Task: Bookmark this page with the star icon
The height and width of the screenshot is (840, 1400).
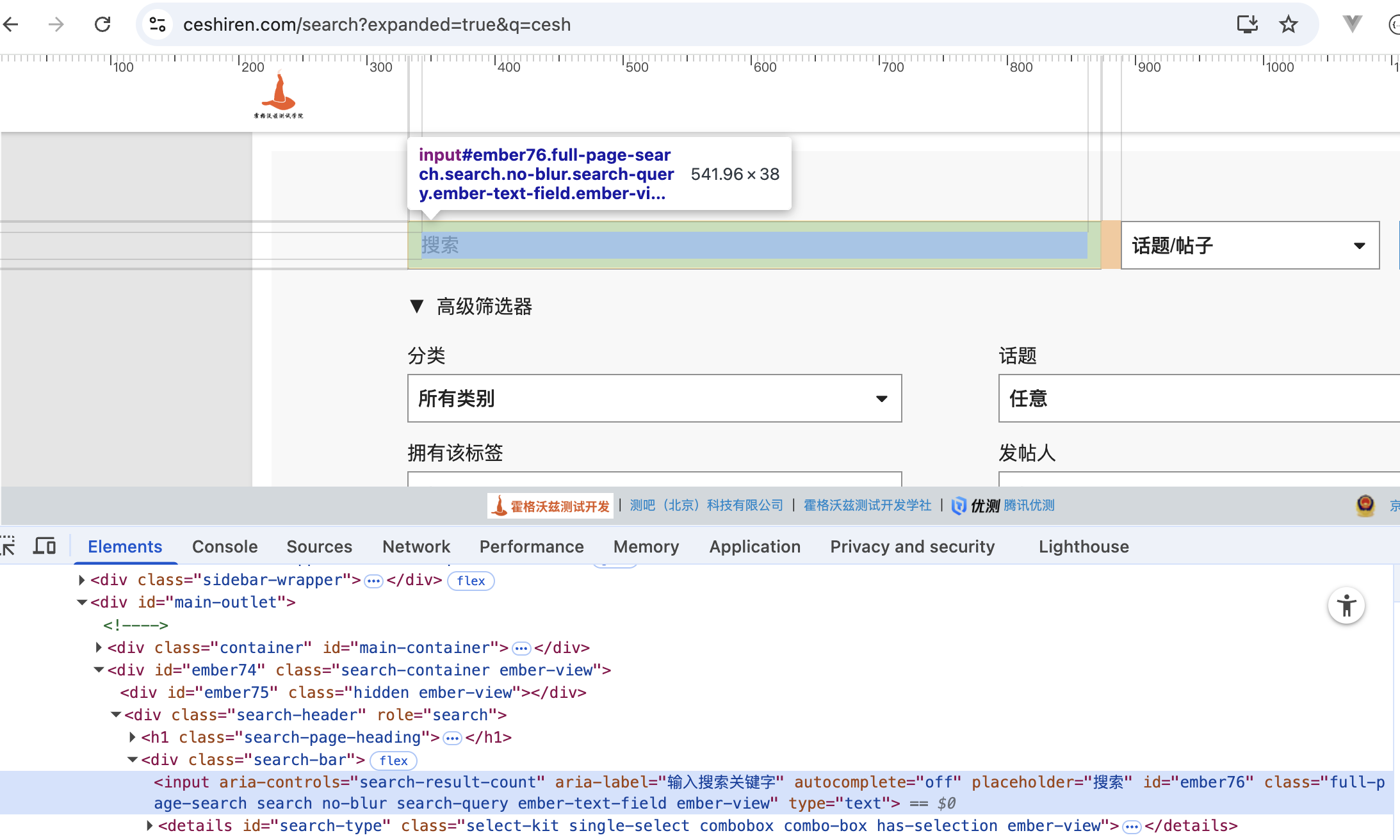Action: 1288,24
